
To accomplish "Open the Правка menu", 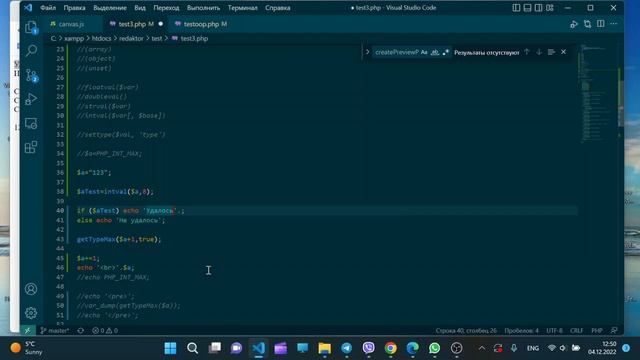I will coord(74,8).
